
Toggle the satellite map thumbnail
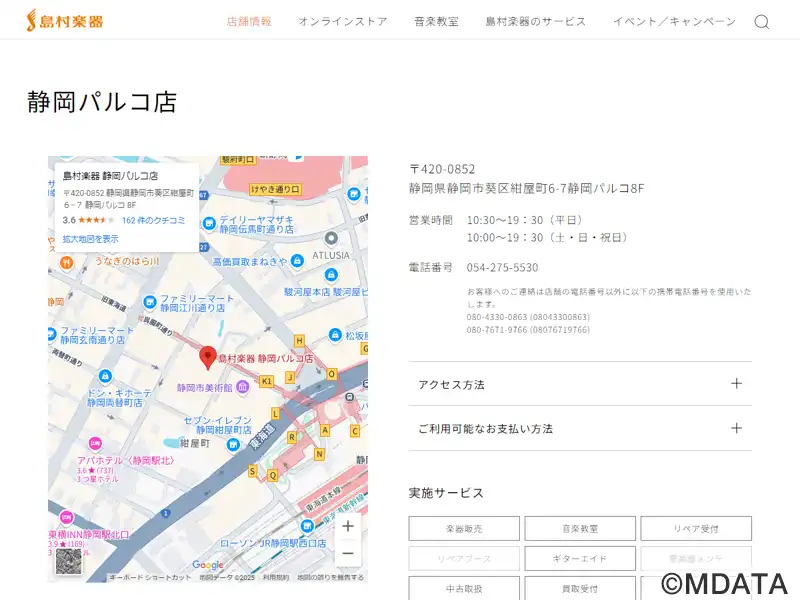tap(68, 561)
